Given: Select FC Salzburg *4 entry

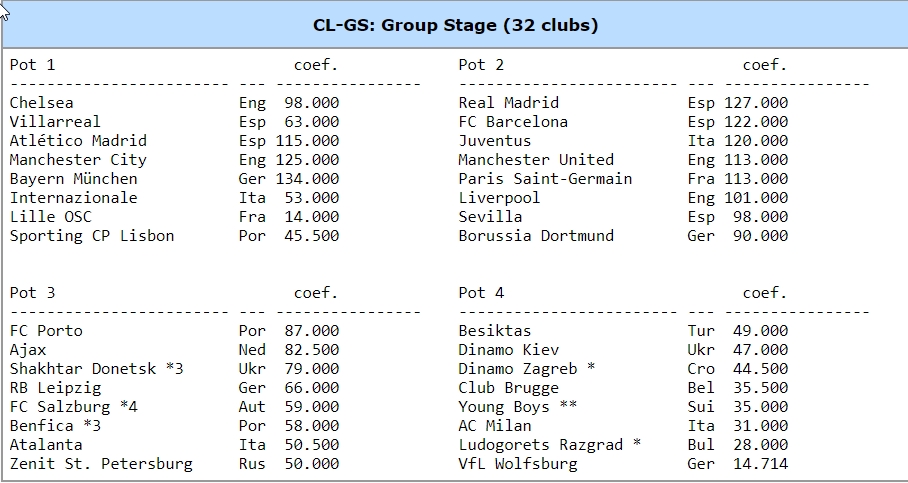Looking at the screenshot, I should coord(74,407).
